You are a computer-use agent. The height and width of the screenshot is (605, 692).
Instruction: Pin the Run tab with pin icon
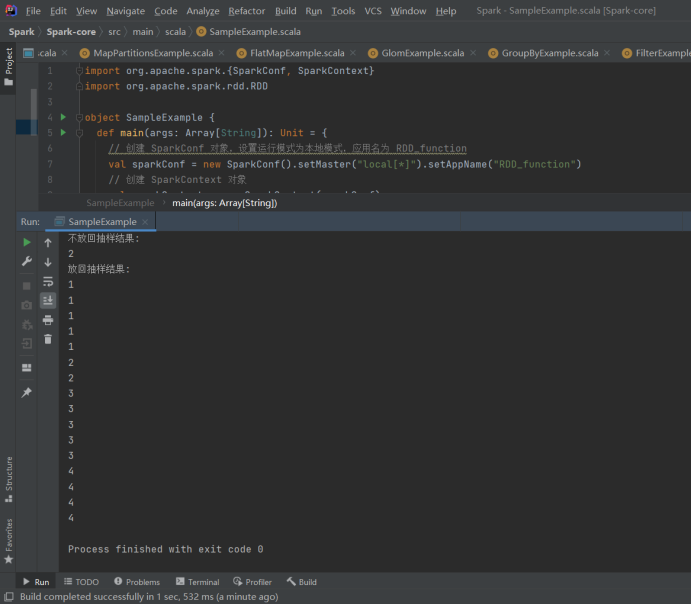pyautogui.click(x=27, y=392)
